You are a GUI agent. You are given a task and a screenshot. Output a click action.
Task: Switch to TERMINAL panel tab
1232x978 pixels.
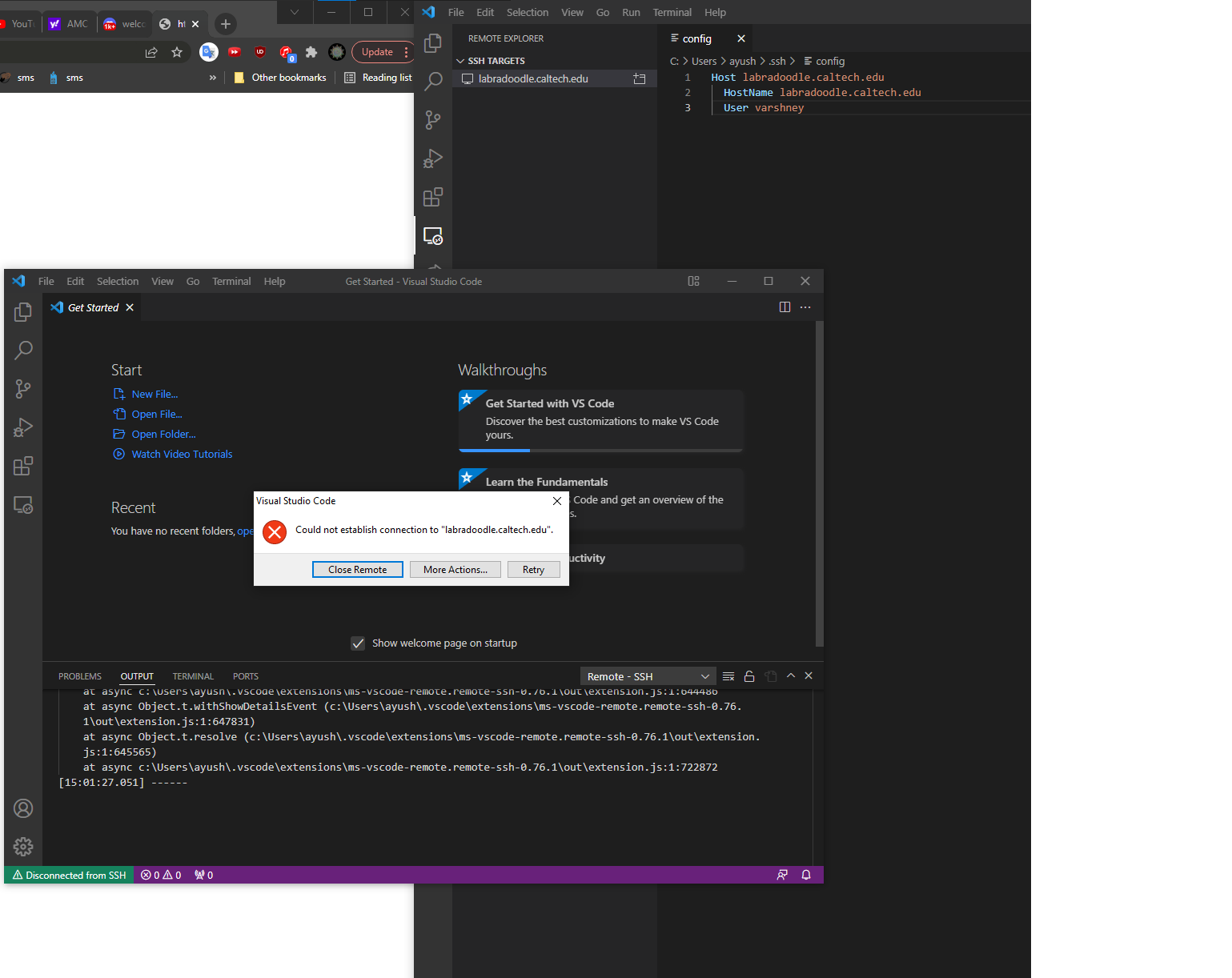tap(193, 676)
